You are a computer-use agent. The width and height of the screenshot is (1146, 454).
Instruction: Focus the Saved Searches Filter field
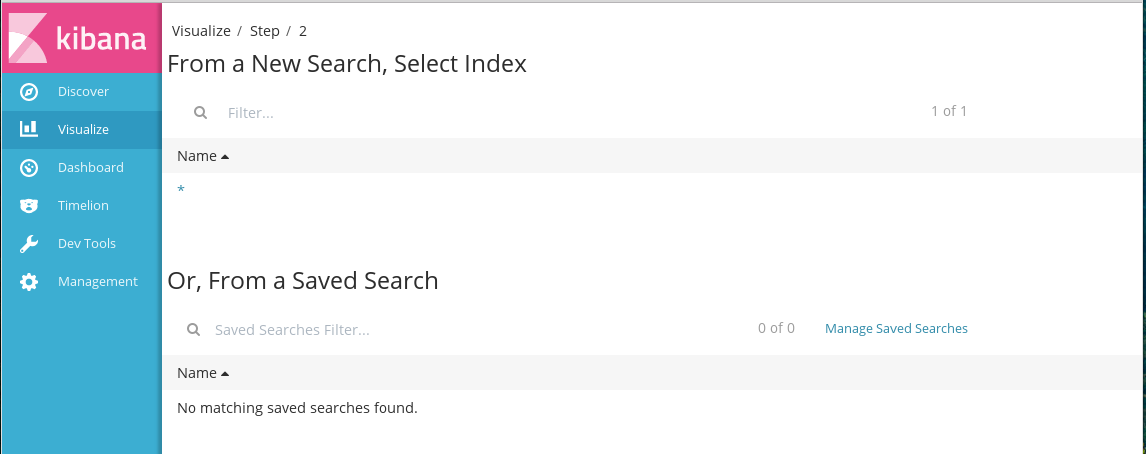(475, 330)
